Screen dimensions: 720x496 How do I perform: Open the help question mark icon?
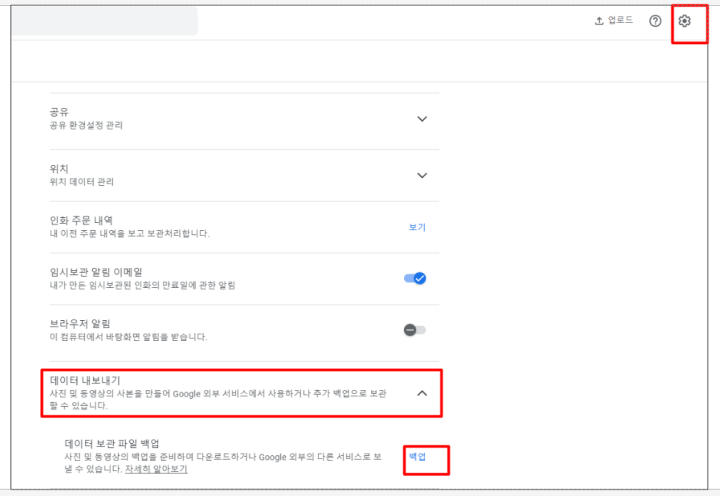coord(655,21)
